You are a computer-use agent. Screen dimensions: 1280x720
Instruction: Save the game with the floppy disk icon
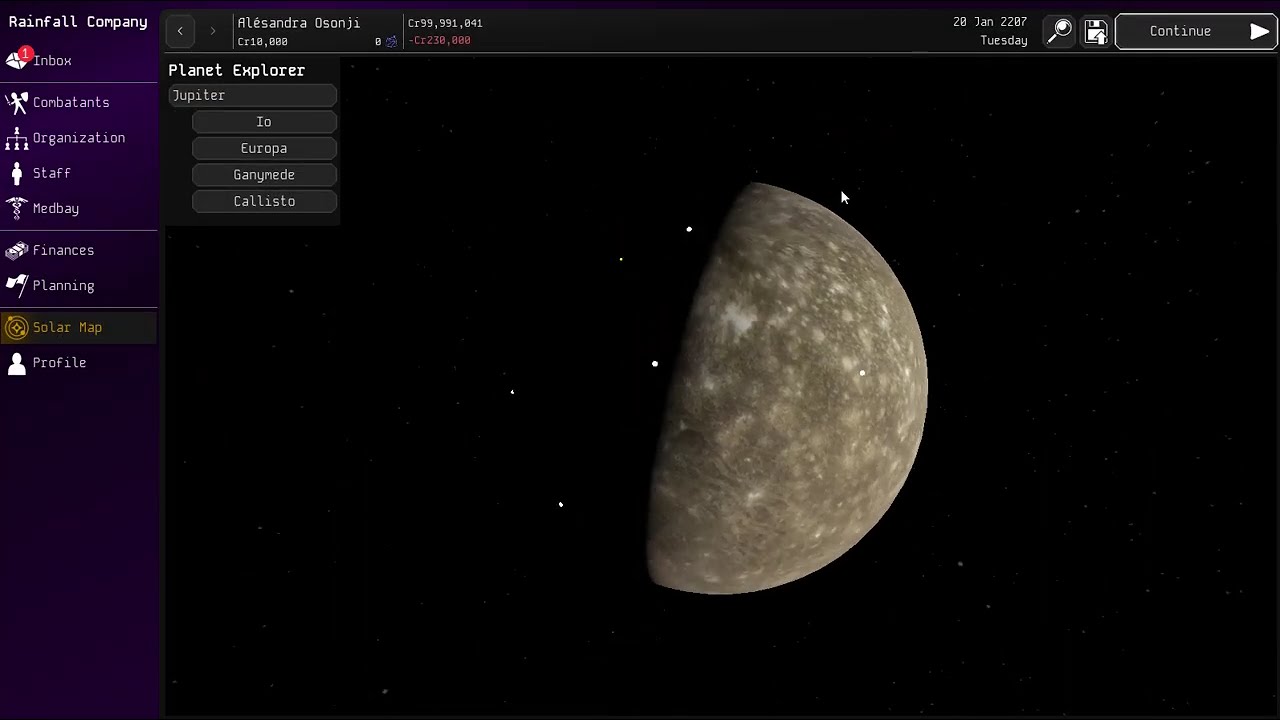(1096, 32)
